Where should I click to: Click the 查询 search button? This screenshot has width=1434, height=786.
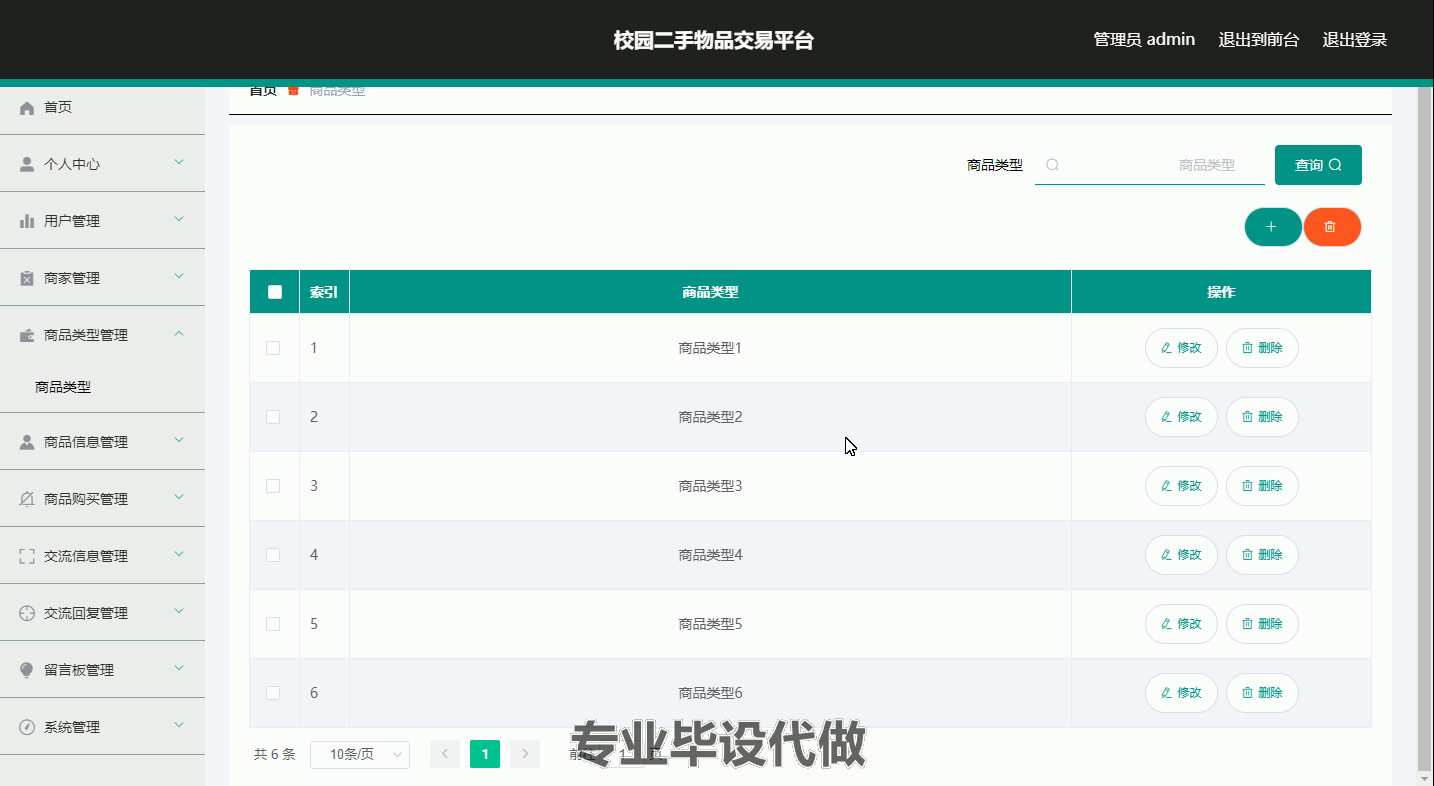coord(1318,165)
